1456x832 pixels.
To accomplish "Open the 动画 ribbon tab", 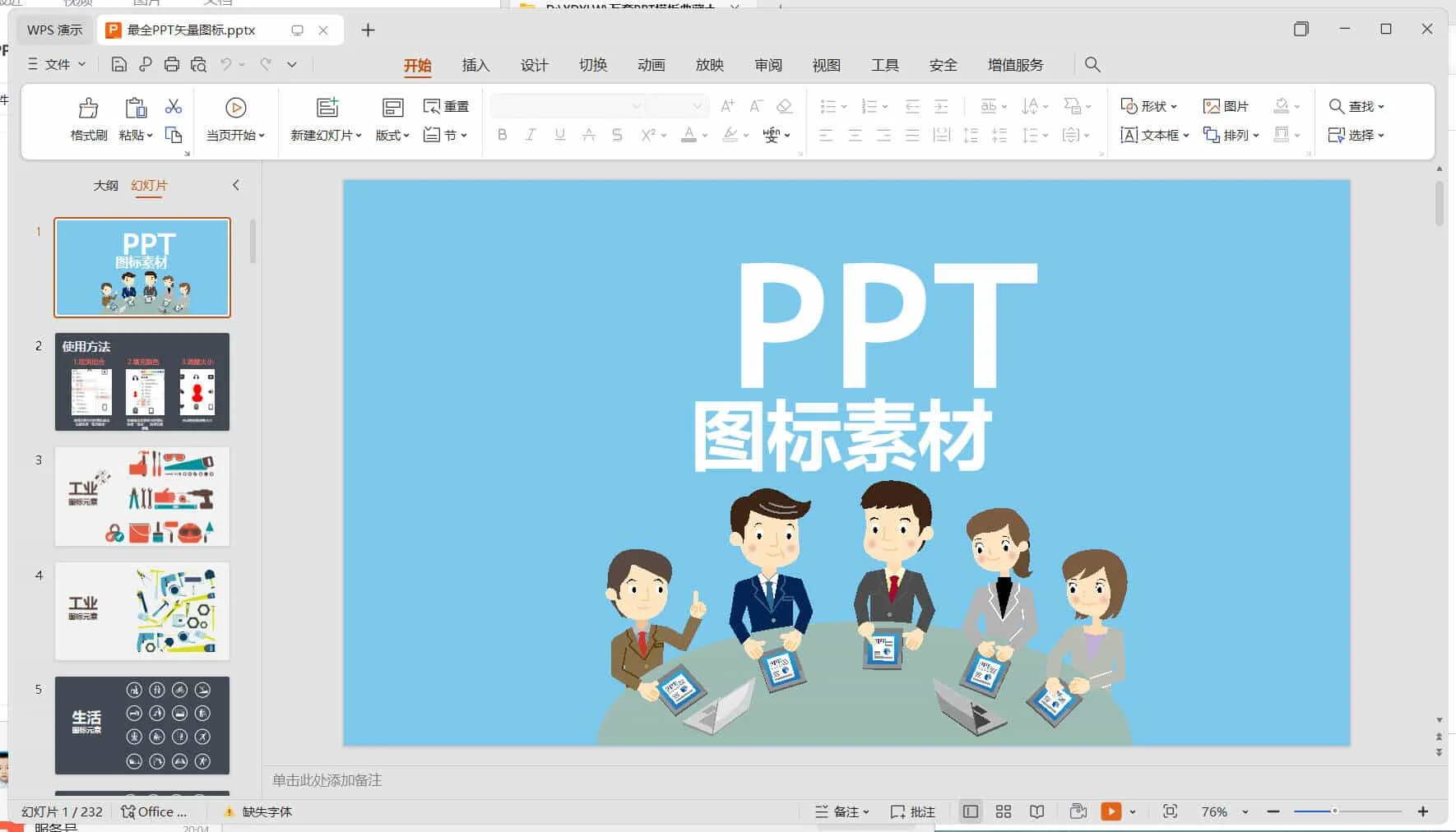I will tap(650, 65).
